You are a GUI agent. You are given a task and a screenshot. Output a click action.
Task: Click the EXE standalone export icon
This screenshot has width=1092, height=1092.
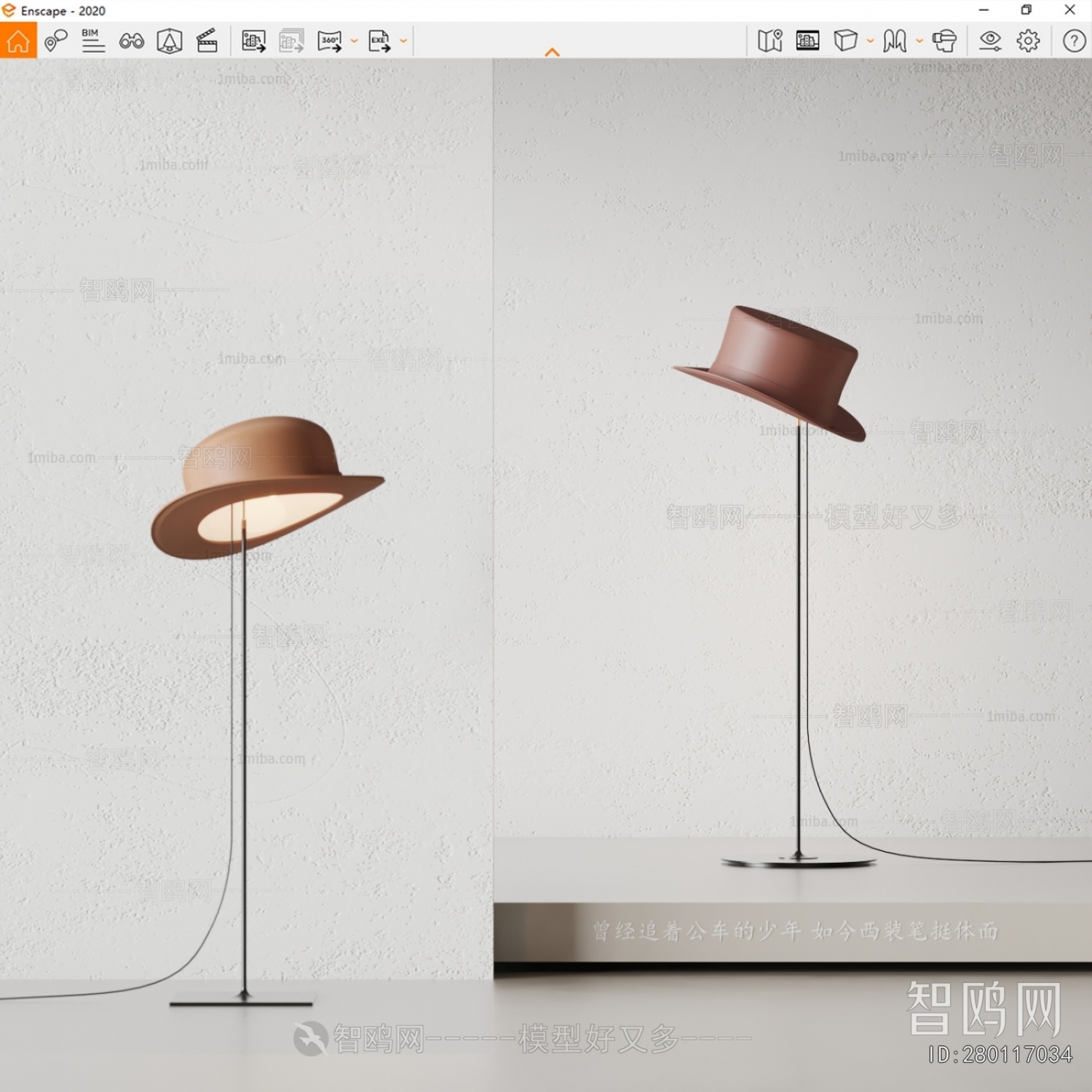(379, 41)
